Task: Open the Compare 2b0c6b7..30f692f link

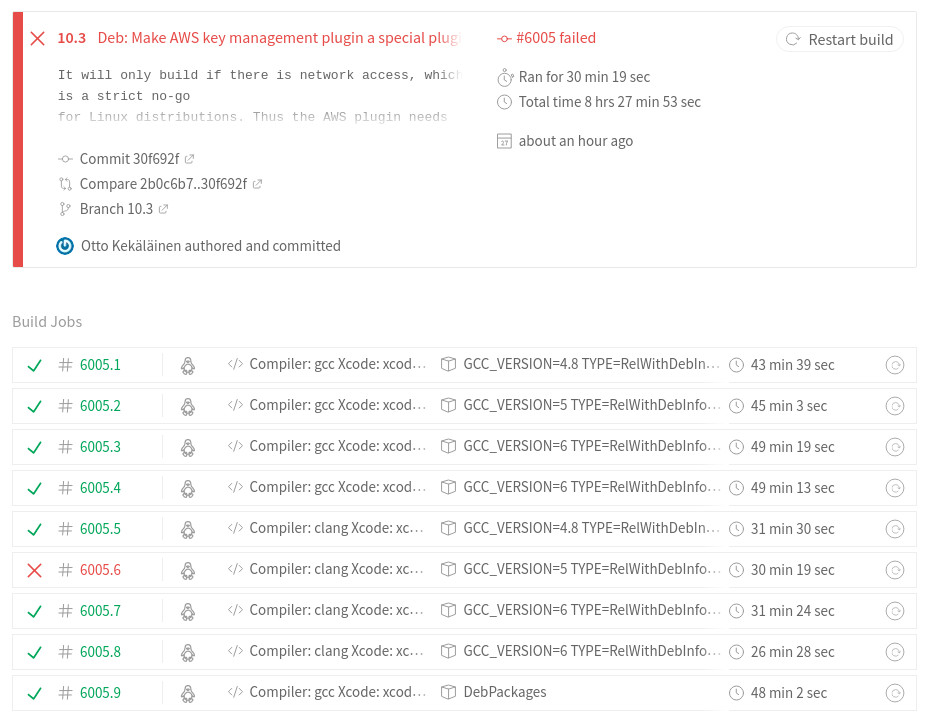Action: pos(163,184)
